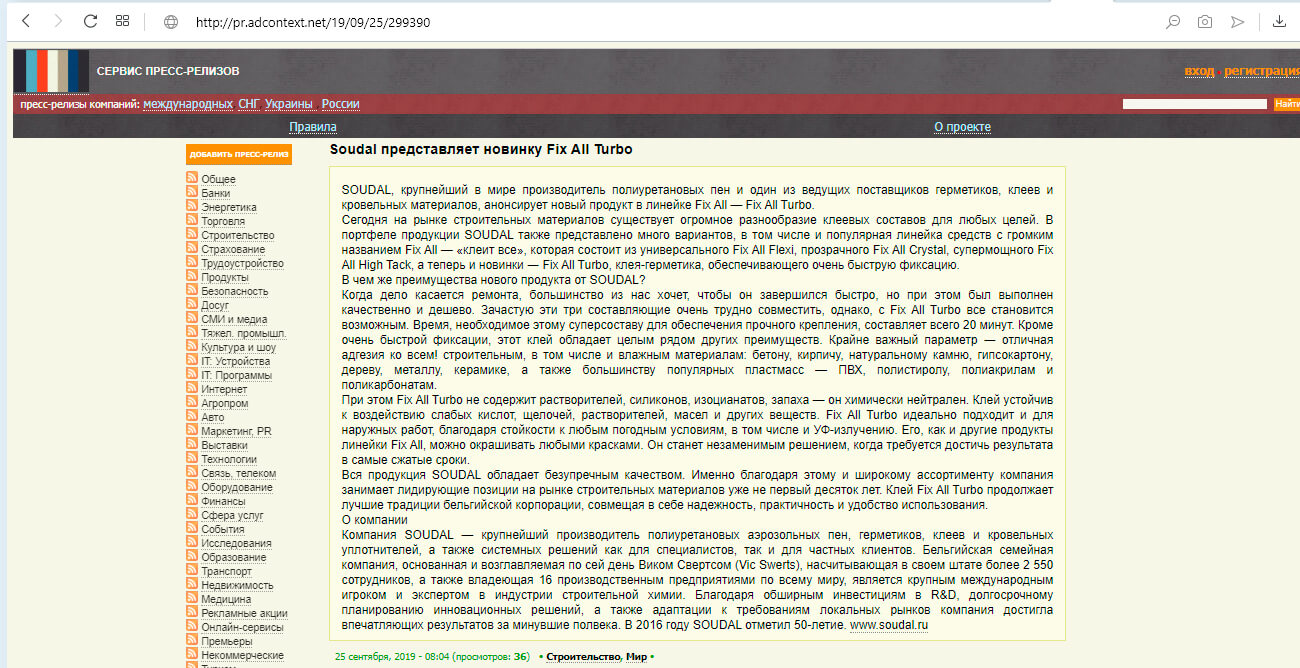Click RSS icon next to Премьеры
The image size is (1300, 668).
pyautogui.click(x=192, y=641)
